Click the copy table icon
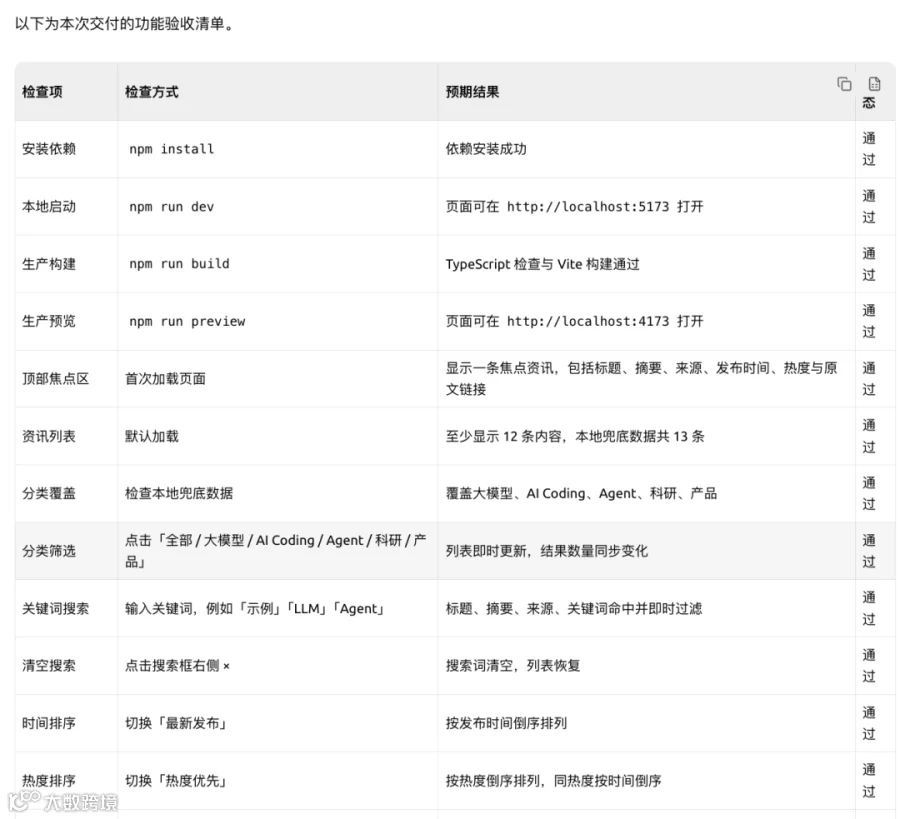Image resolution: width=900 pixels, height=819 pixels. point(844,84)
